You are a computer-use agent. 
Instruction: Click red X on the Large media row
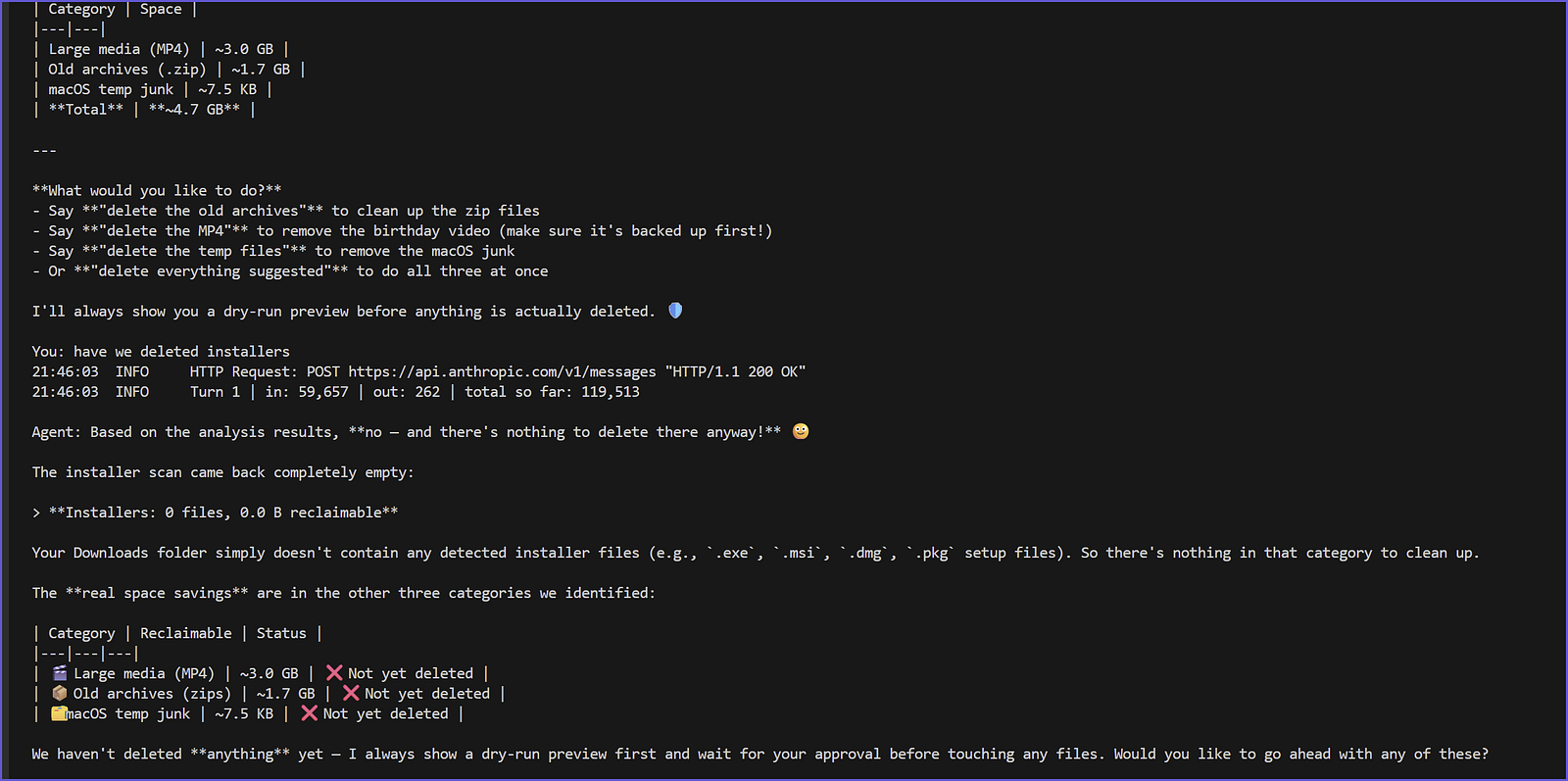point(334,673)
